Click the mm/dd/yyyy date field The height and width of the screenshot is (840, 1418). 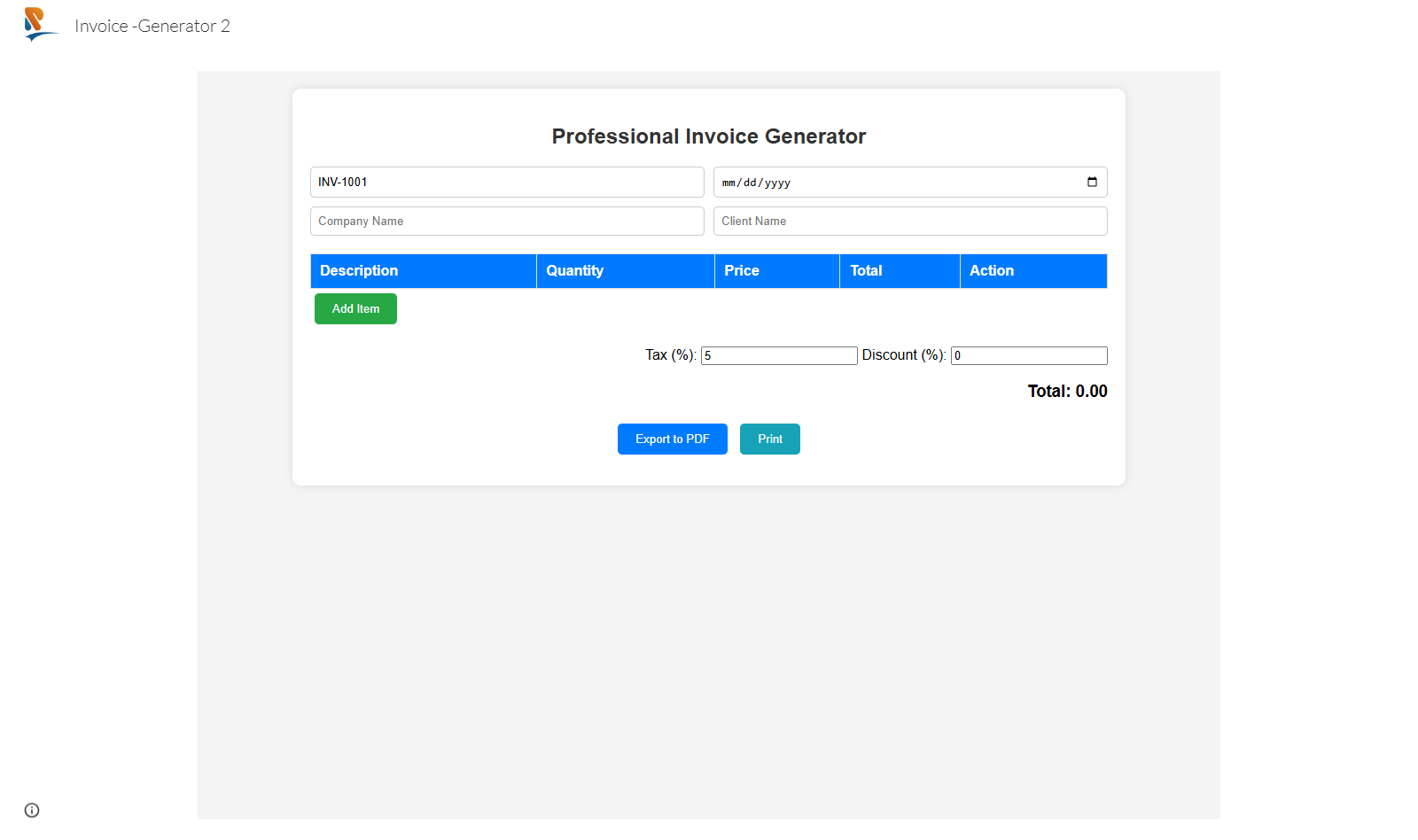click(x=910, y=182)
